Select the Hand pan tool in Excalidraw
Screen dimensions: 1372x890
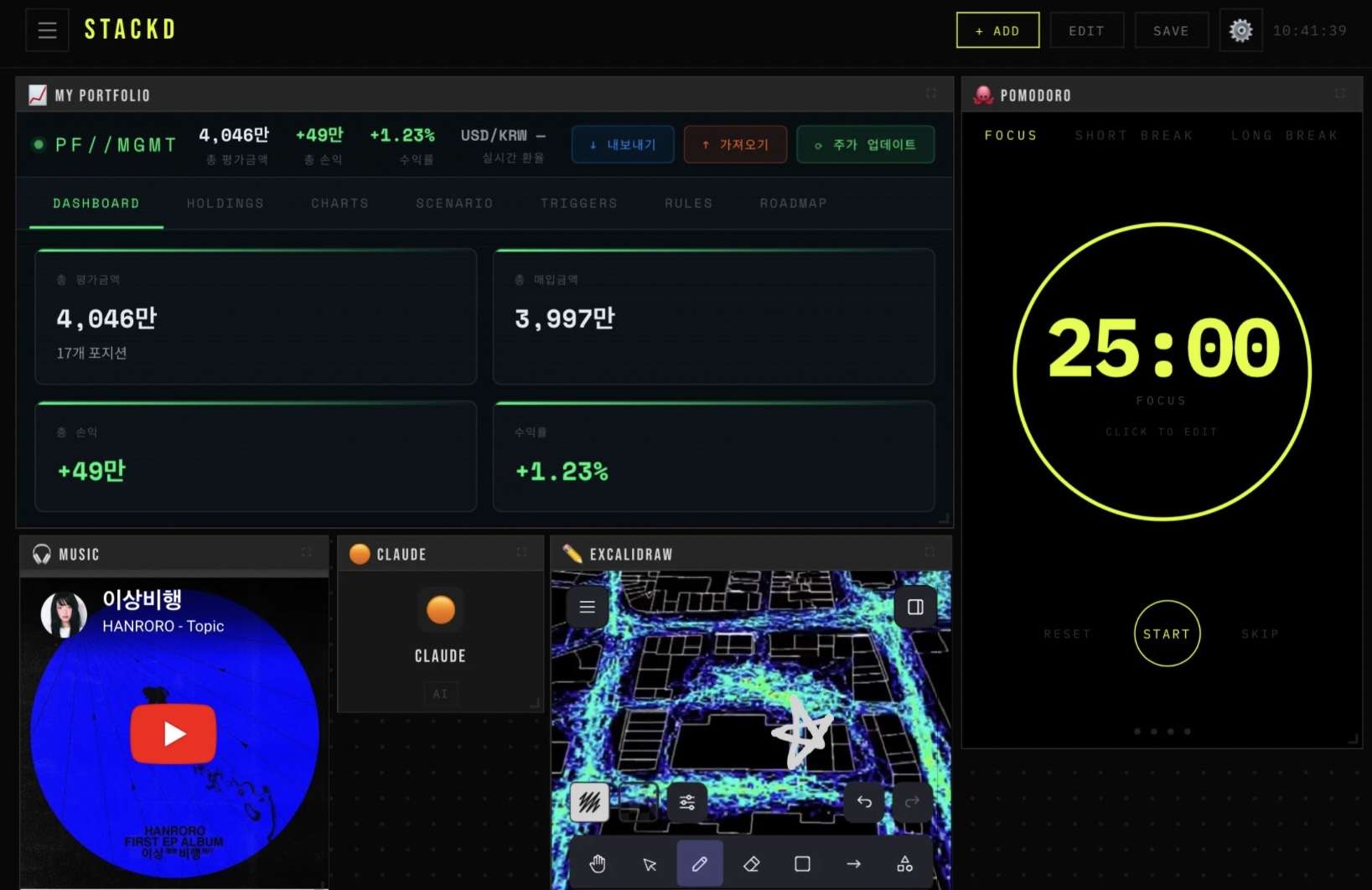pos(597,864)
